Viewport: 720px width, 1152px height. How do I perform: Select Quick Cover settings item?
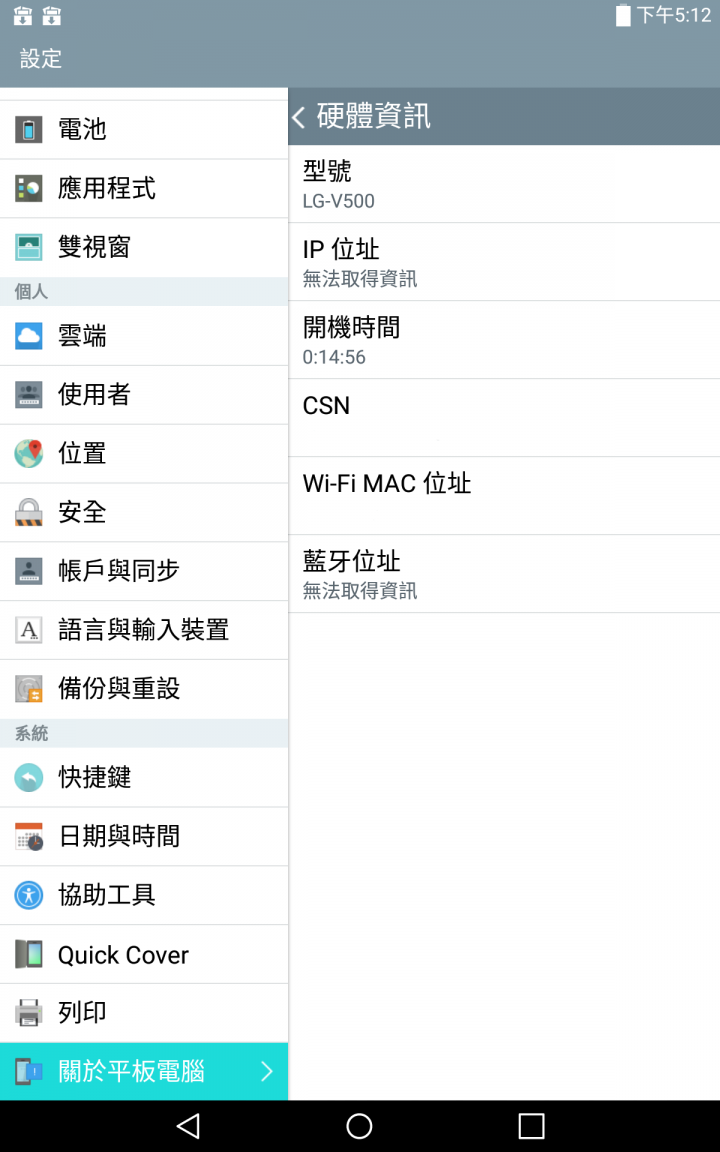point(144,954)
